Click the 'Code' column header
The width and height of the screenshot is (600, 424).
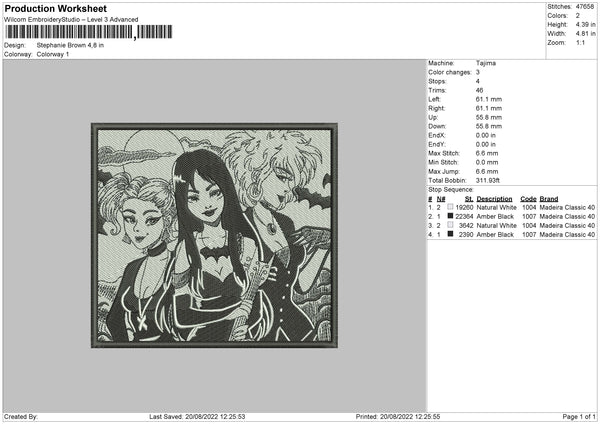pos(528,199)
